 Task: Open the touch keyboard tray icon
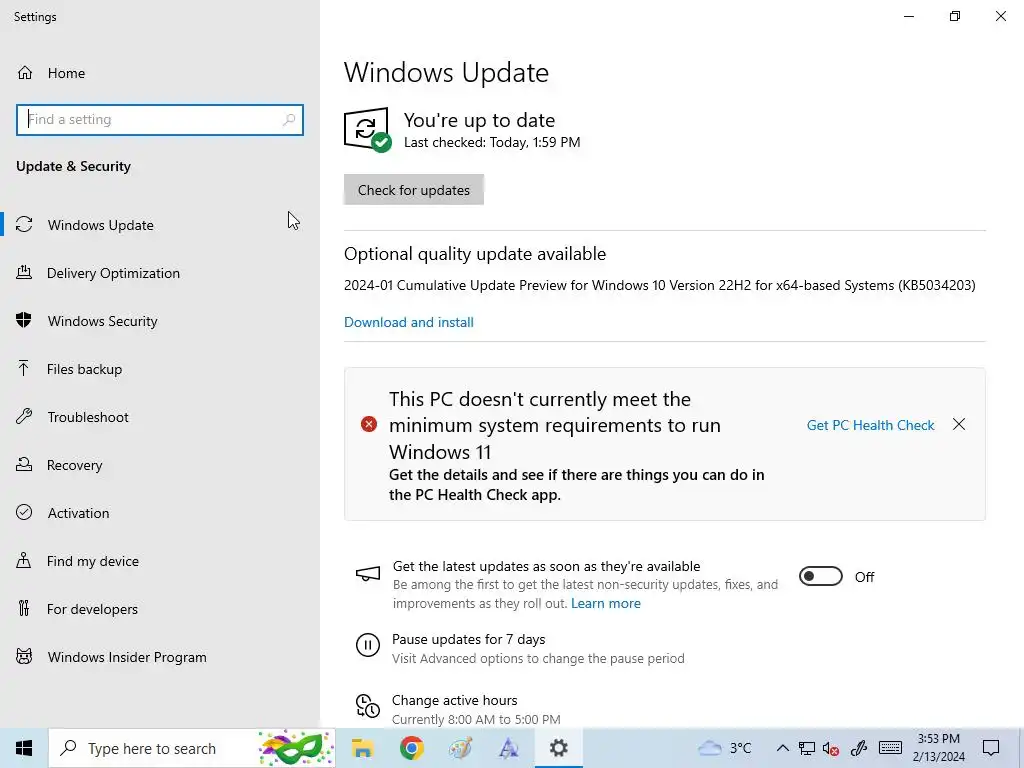coord(890,748)
